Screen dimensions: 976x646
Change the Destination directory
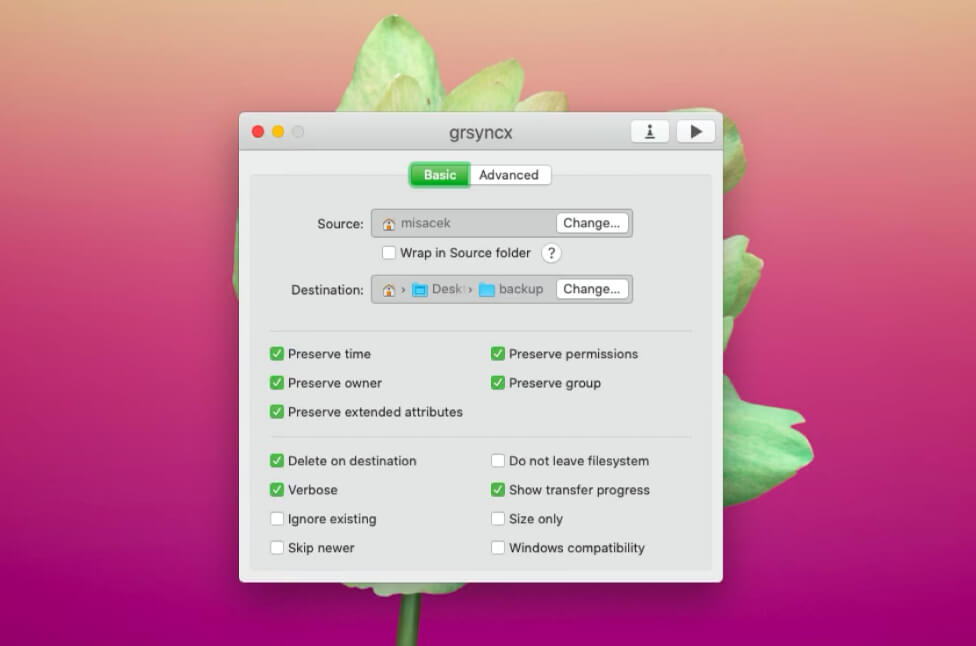[x=592, y=289]
